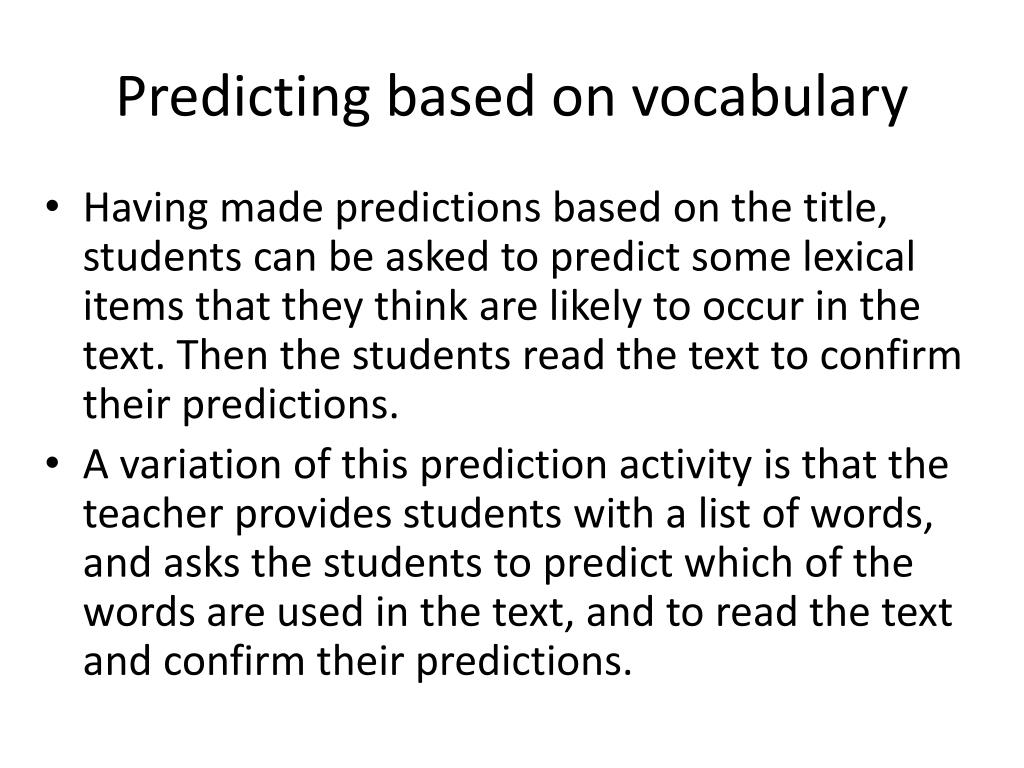Click the line starting 'and asks the students'
The height and width of the screenshot is (768, 1024).
(x=498, y=564)
